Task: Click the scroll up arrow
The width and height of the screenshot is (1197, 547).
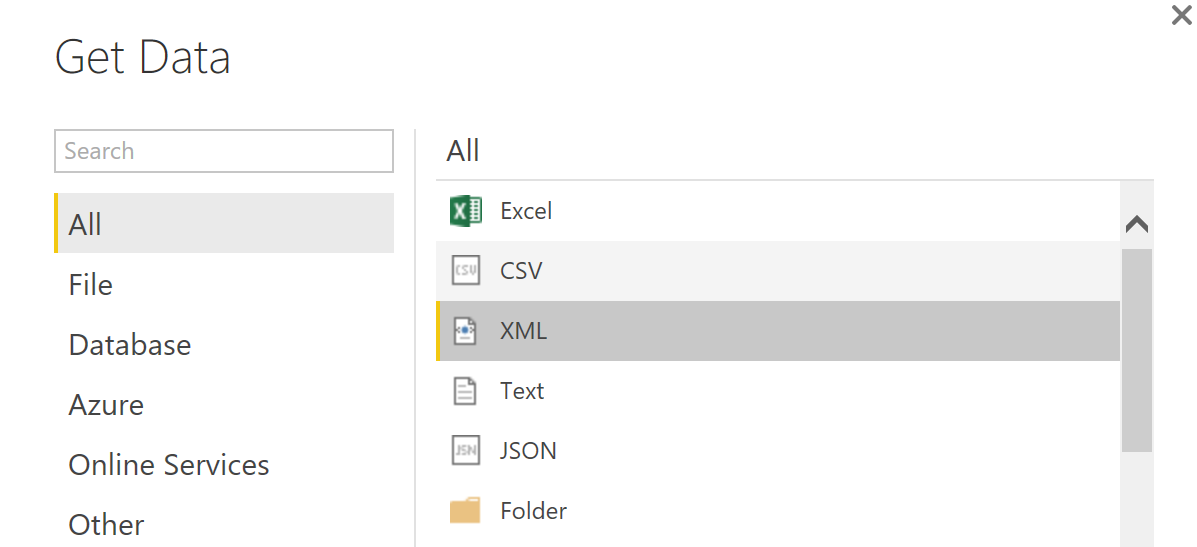Action: (1137, 224)
